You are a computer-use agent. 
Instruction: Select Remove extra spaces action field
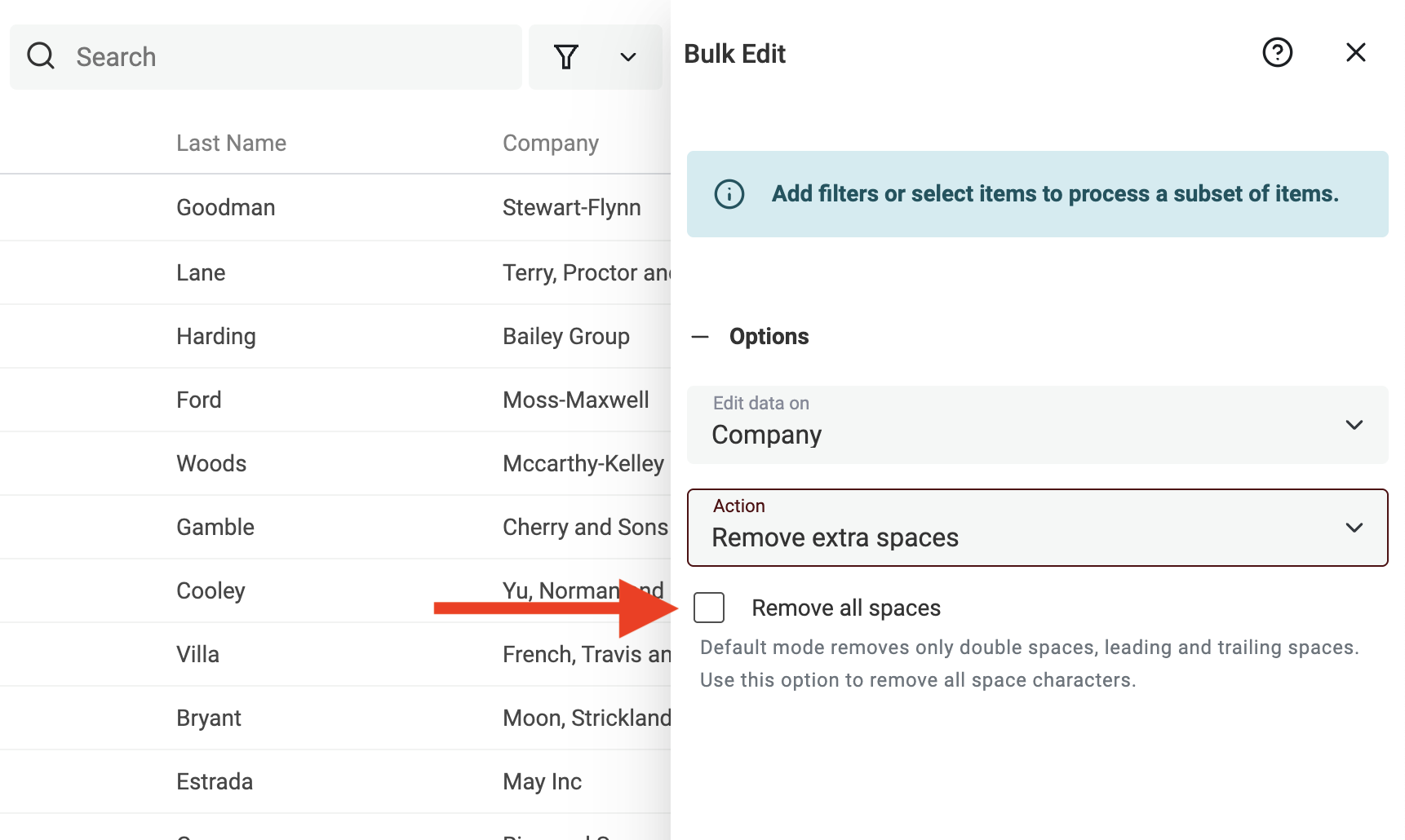(x=1036, y=528)
